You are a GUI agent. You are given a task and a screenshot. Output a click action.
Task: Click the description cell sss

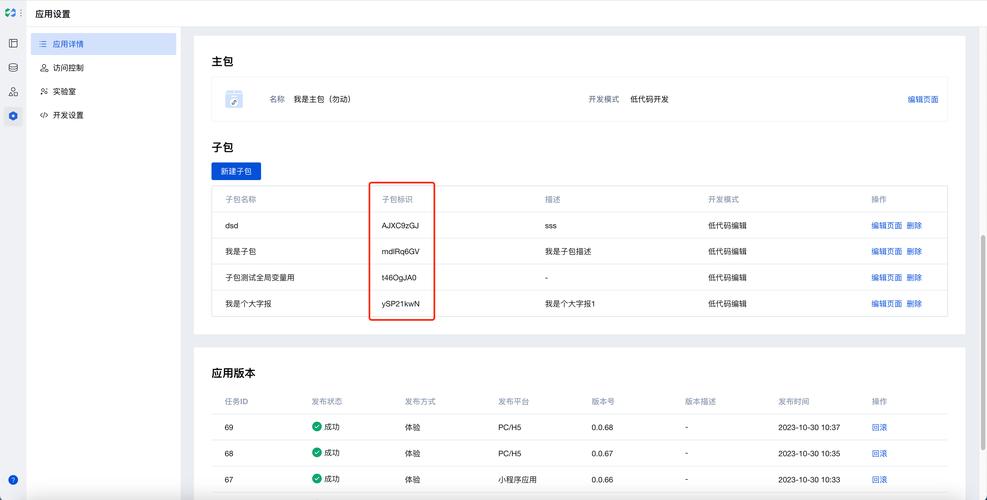coord(551,225)
